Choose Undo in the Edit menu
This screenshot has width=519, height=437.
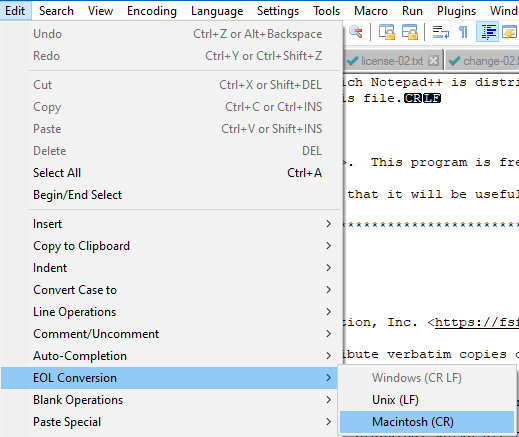coord(172,34)
